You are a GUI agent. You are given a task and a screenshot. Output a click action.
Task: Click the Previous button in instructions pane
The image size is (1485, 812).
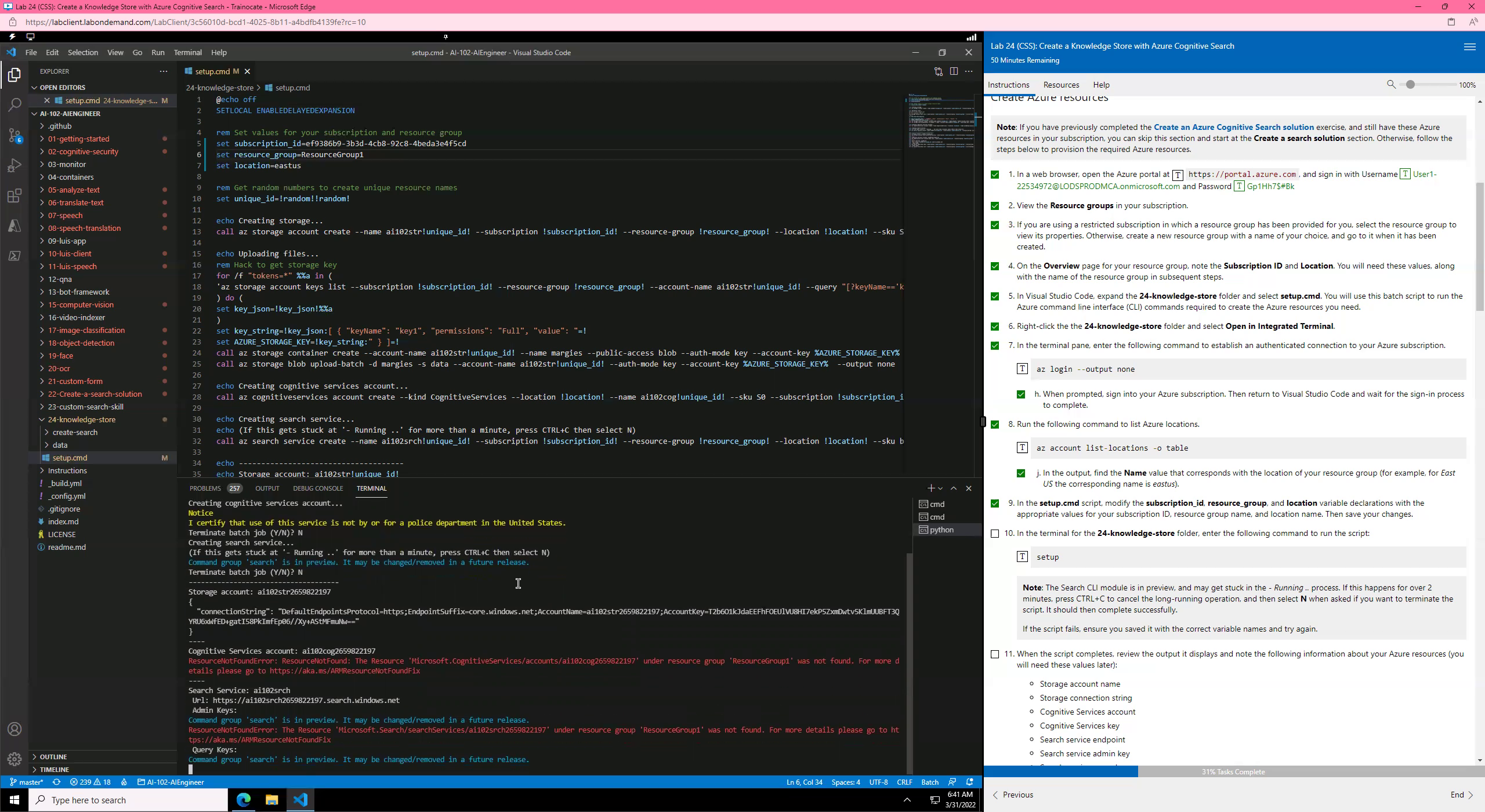[x=1013, y=795]
